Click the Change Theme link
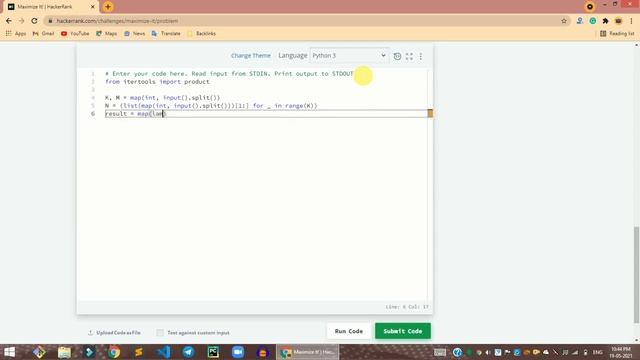640x360 pixels. [251, 56]
